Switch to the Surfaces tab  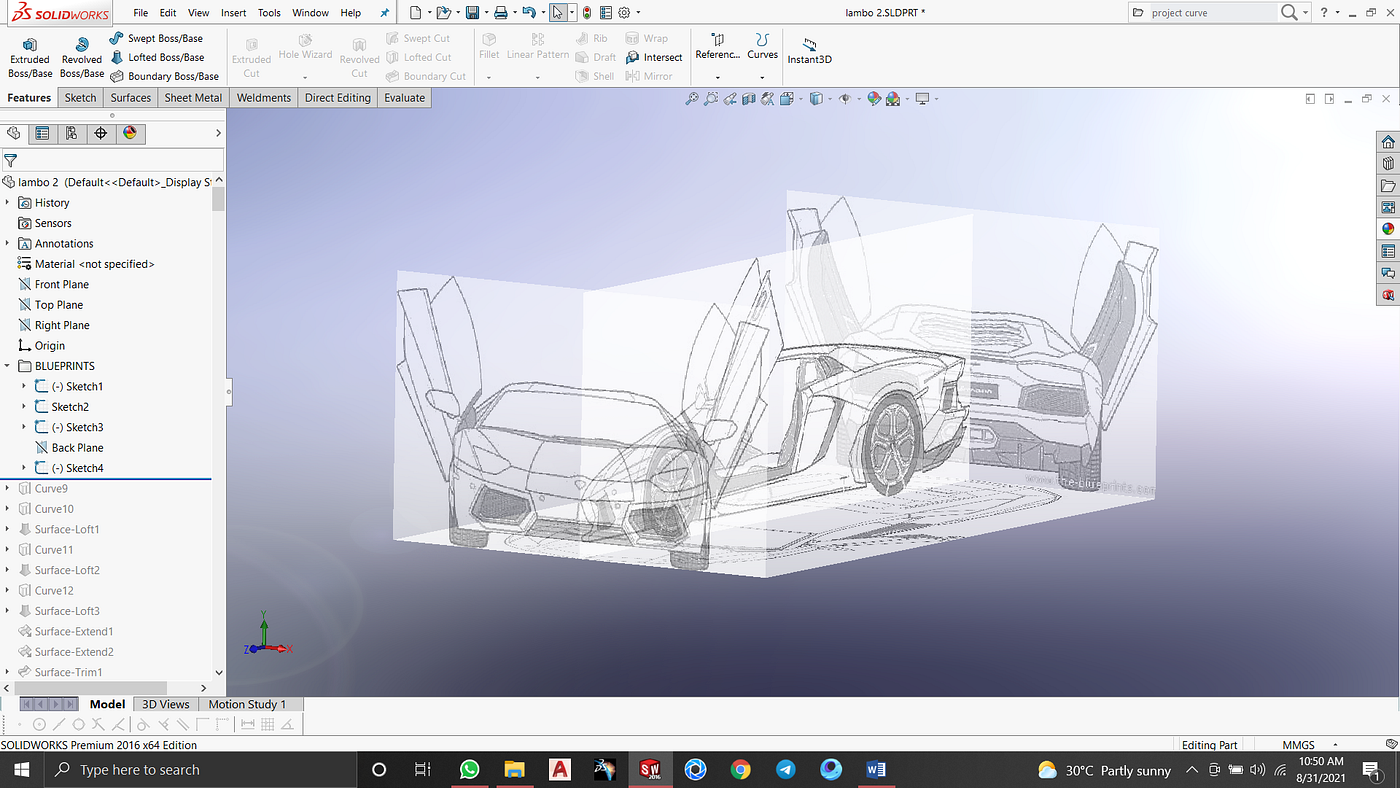(x=130, y=98)
